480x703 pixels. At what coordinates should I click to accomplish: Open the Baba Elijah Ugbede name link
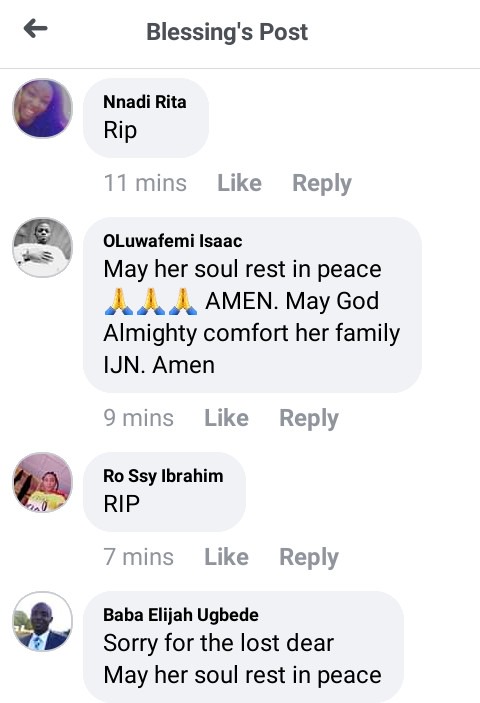click(x=181, y=615)
